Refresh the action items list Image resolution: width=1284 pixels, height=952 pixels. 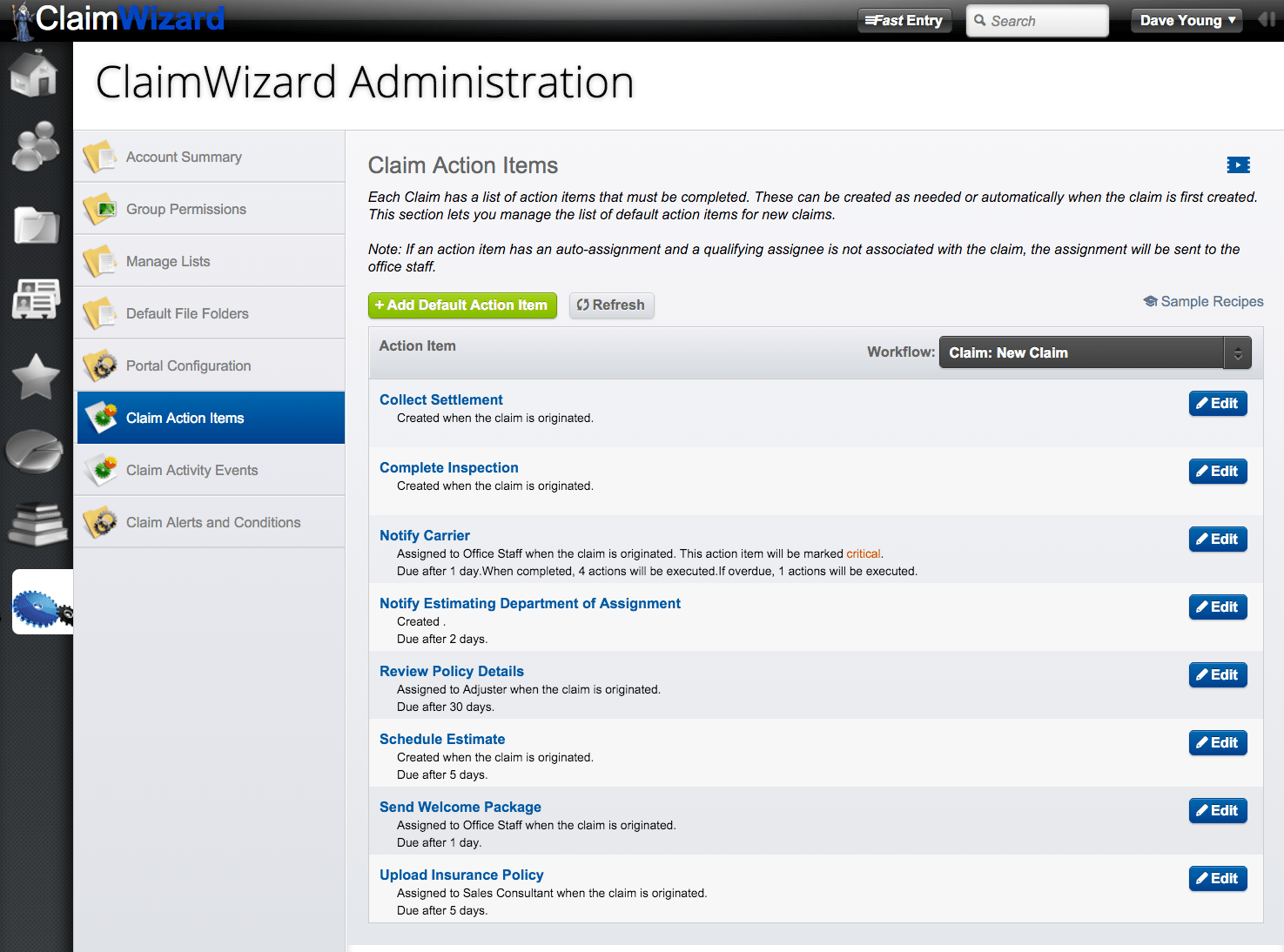(611, 305)
